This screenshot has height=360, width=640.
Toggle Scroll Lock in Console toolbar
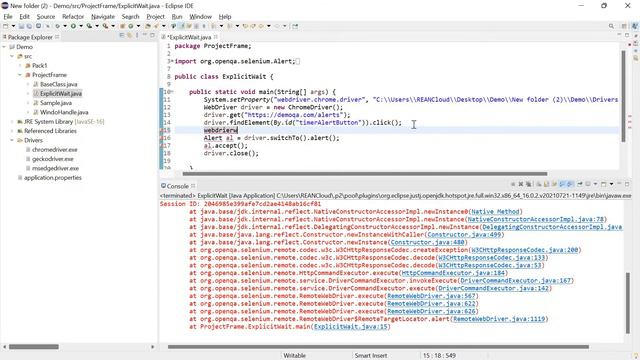[x=546, y=184]
